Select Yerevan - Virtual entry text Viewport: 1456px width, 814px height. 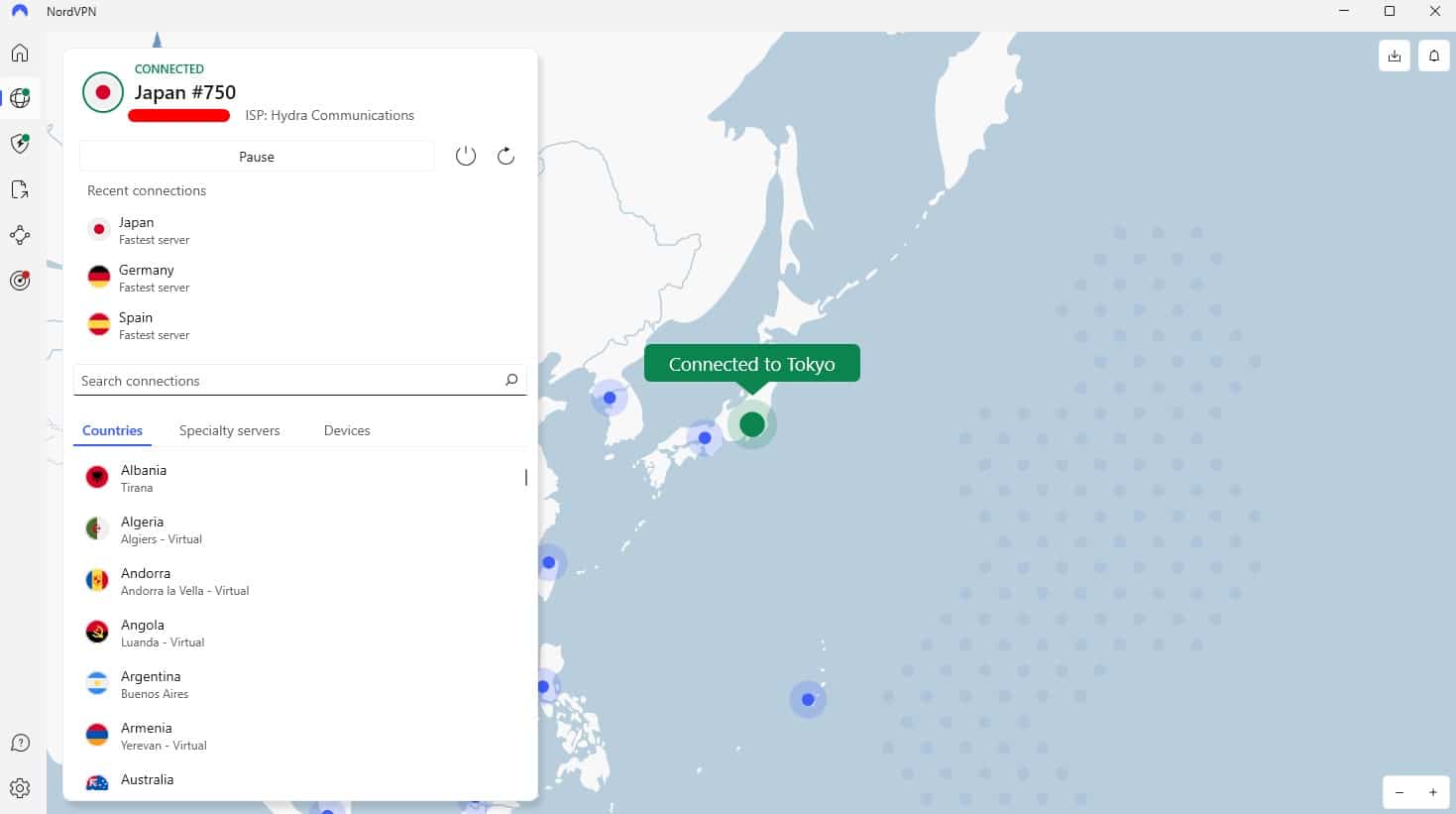[x=164, y=746]
